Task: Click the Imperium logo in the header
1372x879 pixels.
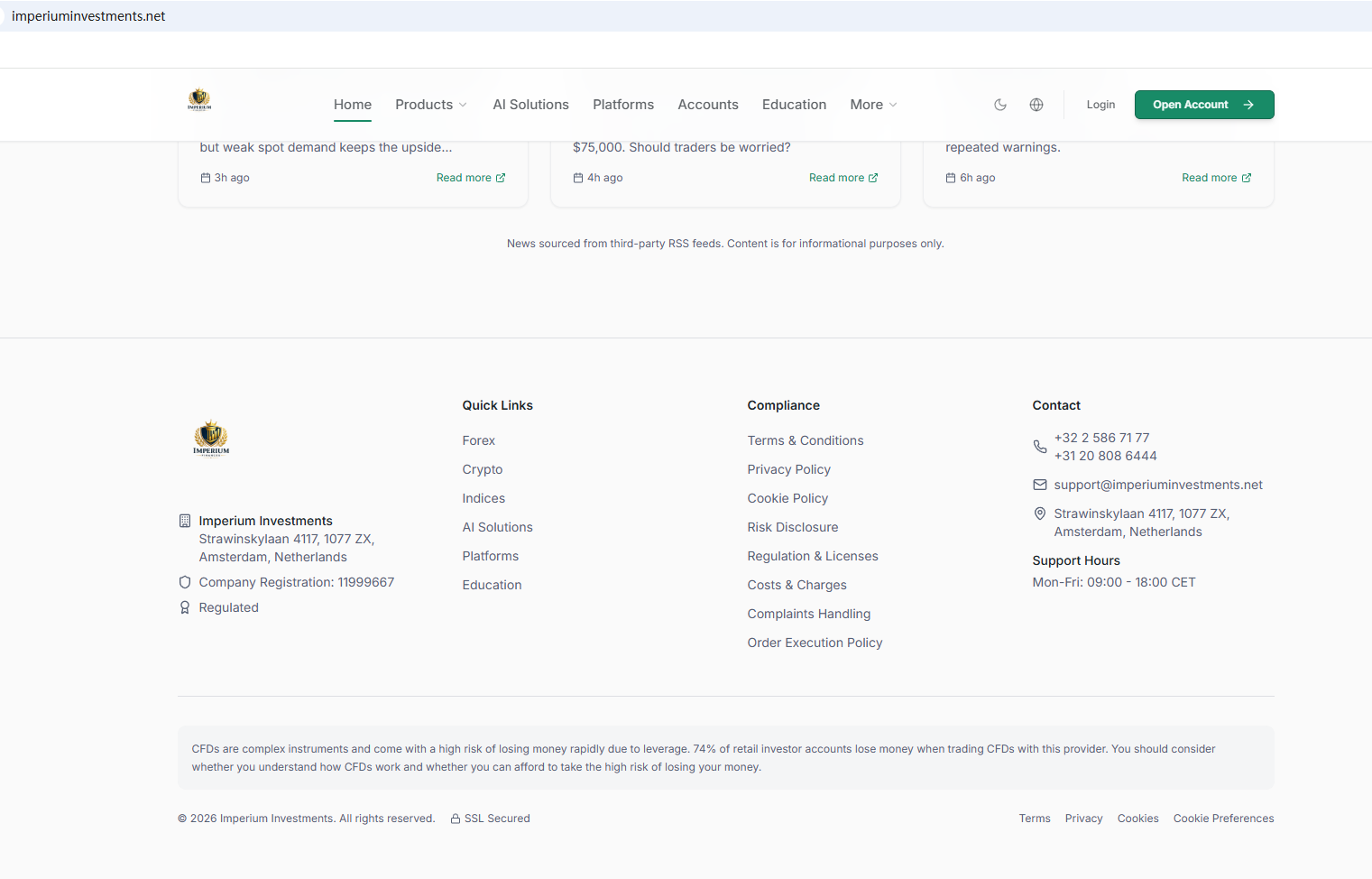Action: [x=199, y=100]
